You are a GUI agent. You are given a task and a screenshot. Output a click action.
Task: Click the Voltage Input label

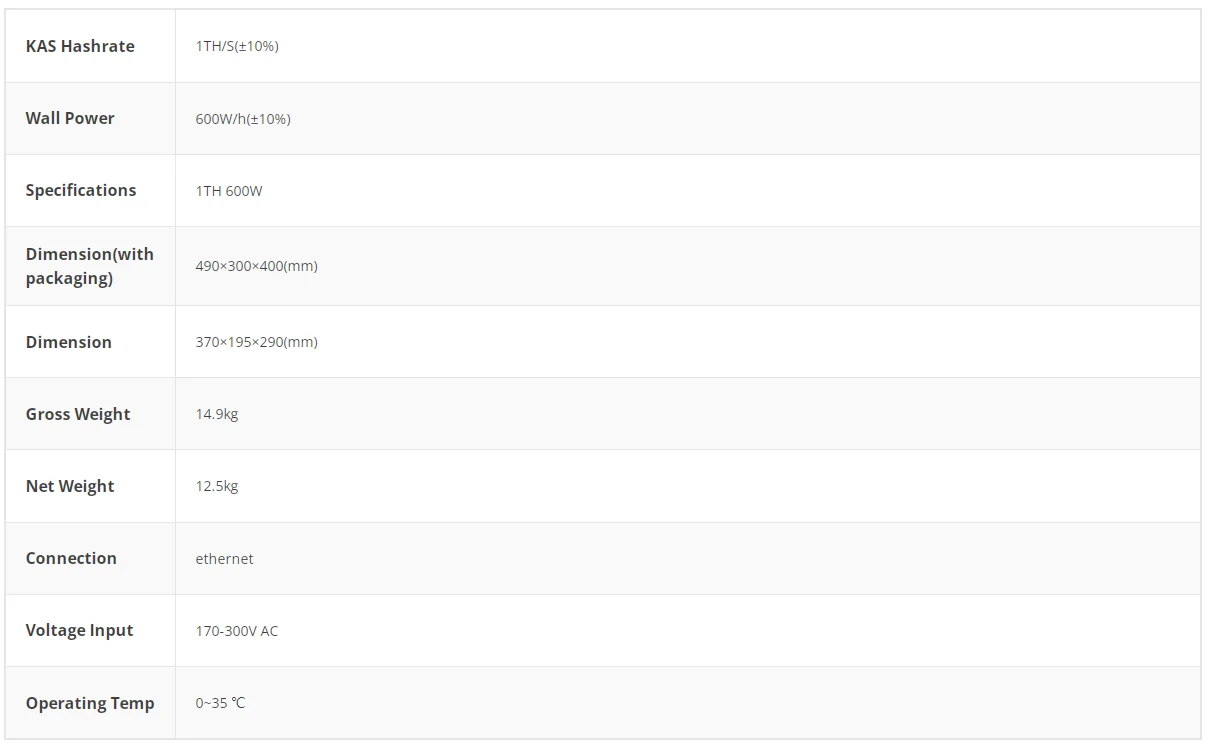pos(80,630)
